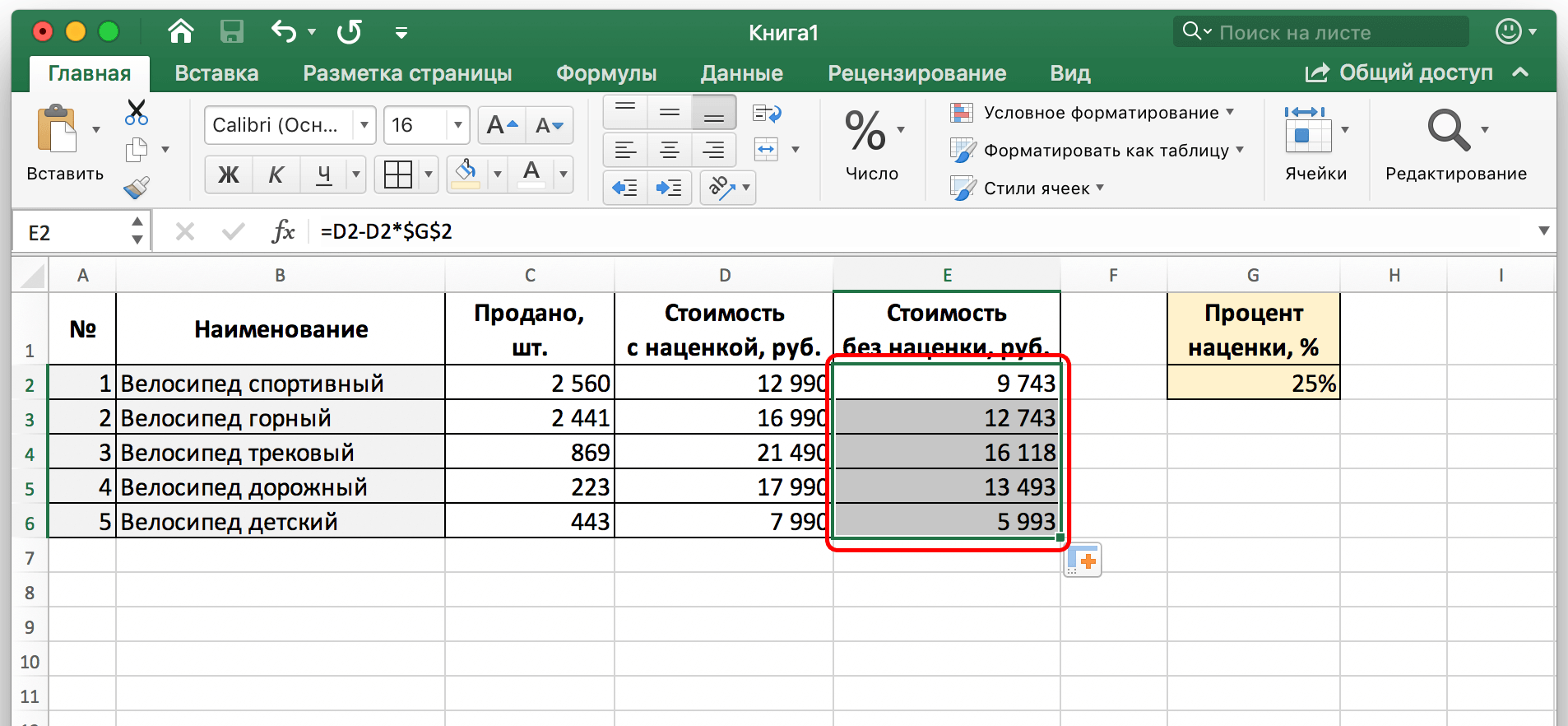Switch to the Рецензирование tab
Viewport: 1568px width, 726px height.
[x=916, y=73]
